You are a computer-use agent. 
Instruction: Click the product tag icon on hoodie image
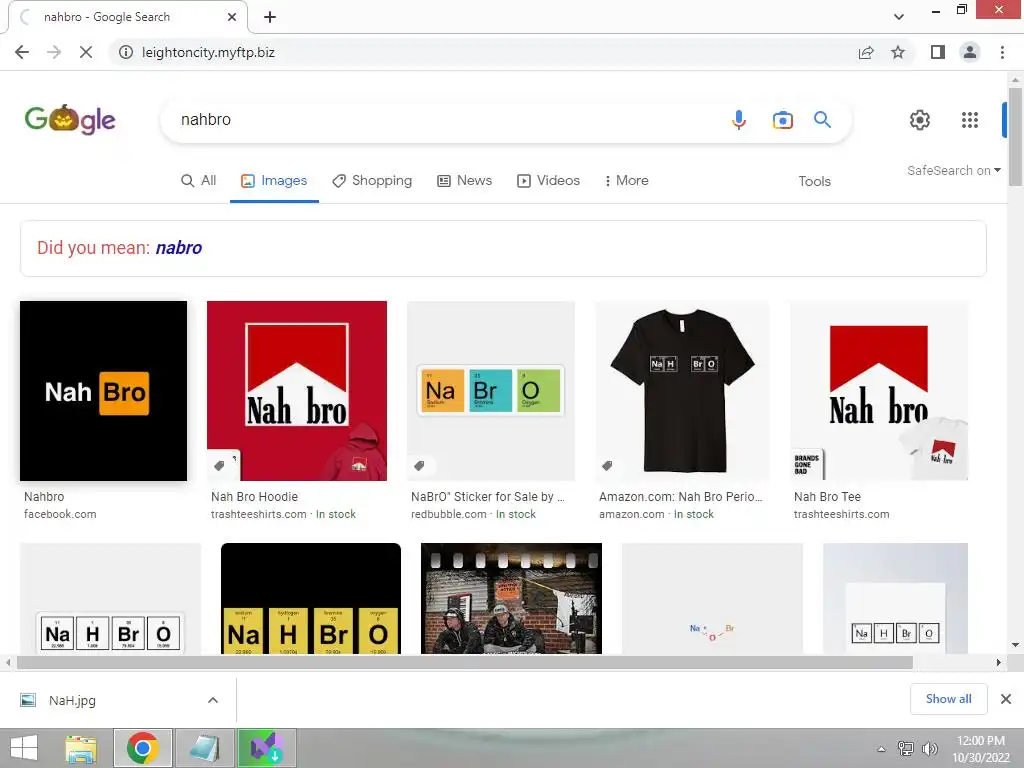[219, 466]
